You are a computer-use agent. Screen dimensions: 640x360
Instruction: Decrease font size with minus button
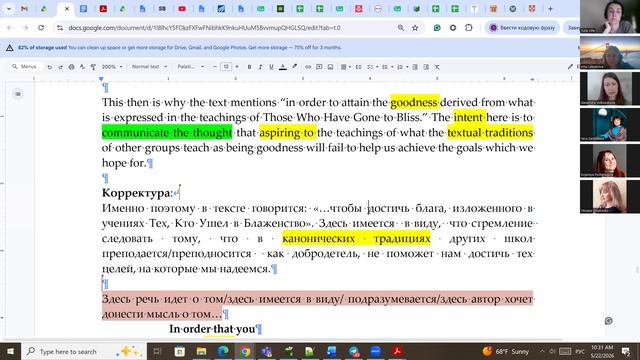[x=215, y=67]
